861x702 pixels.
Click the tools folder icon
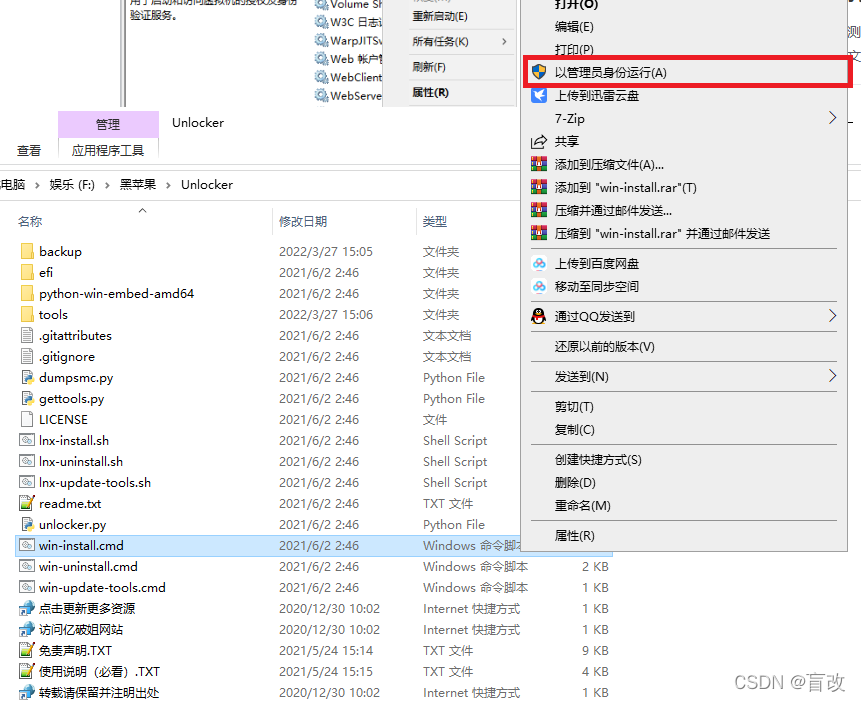coord(26,315)
